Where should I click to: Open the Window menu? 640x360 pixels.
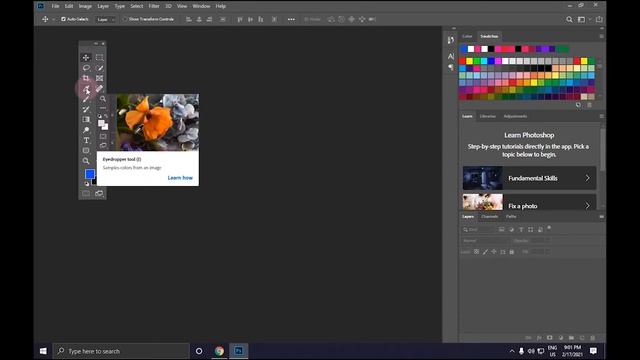[x=201, y=6]
